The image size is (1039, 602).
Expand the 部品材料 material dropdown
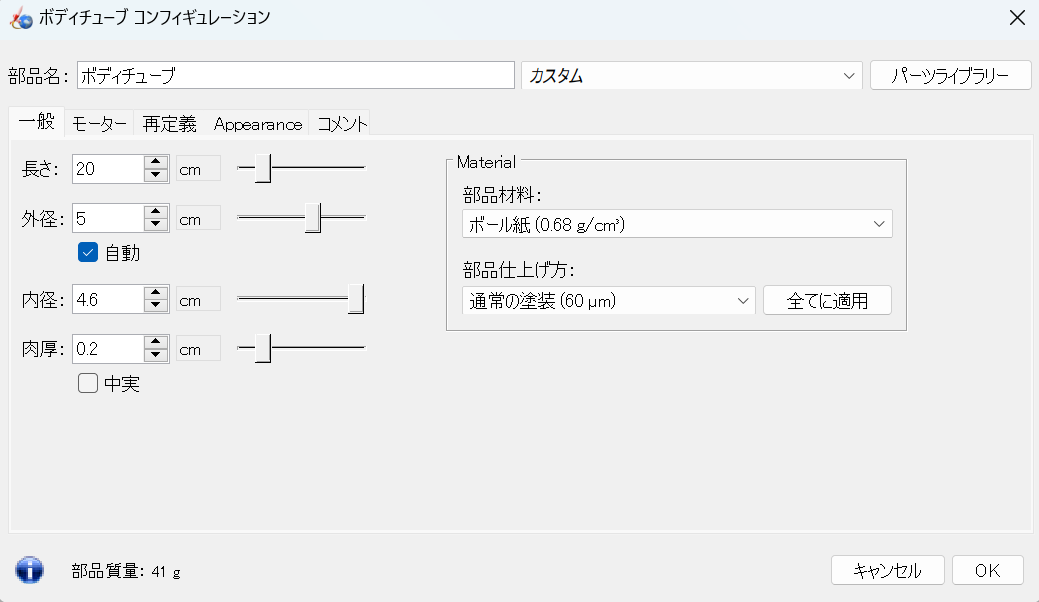point(677,224)
